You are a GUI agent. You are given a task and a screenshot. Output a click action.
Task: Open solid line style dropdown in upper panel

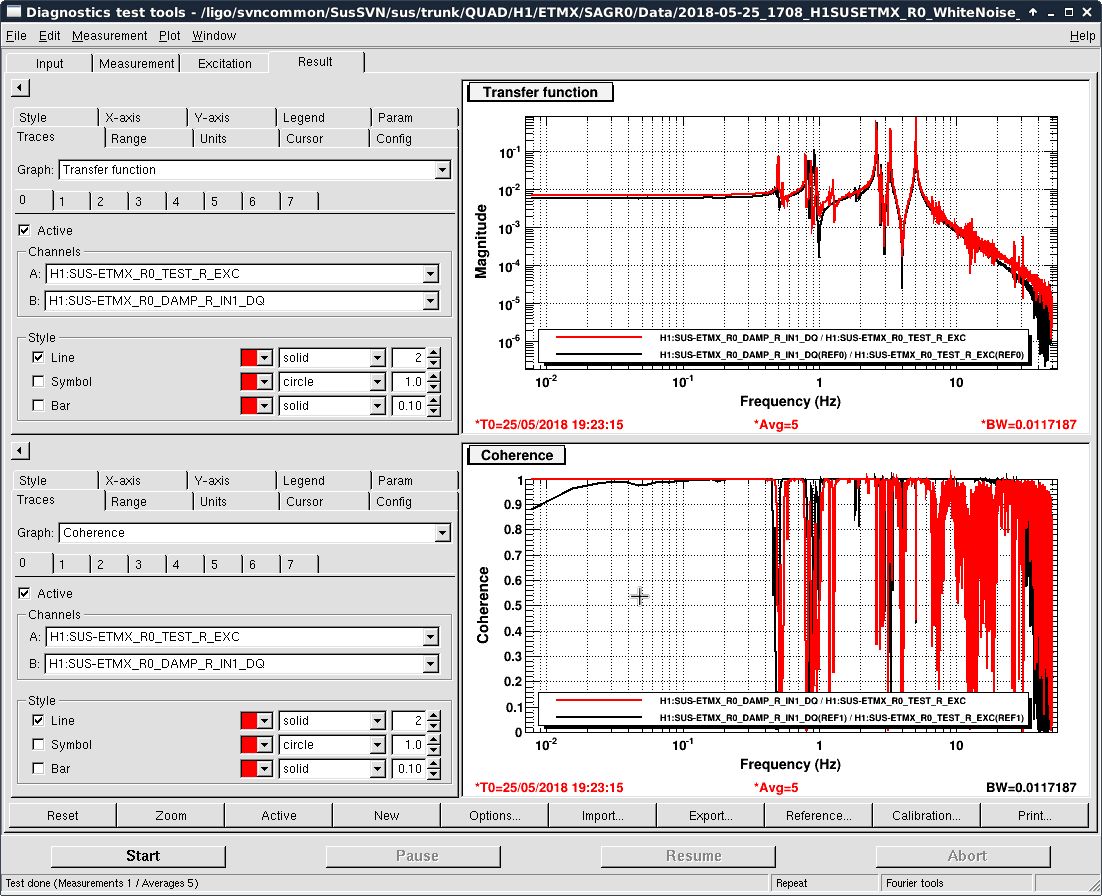point(377,358)
